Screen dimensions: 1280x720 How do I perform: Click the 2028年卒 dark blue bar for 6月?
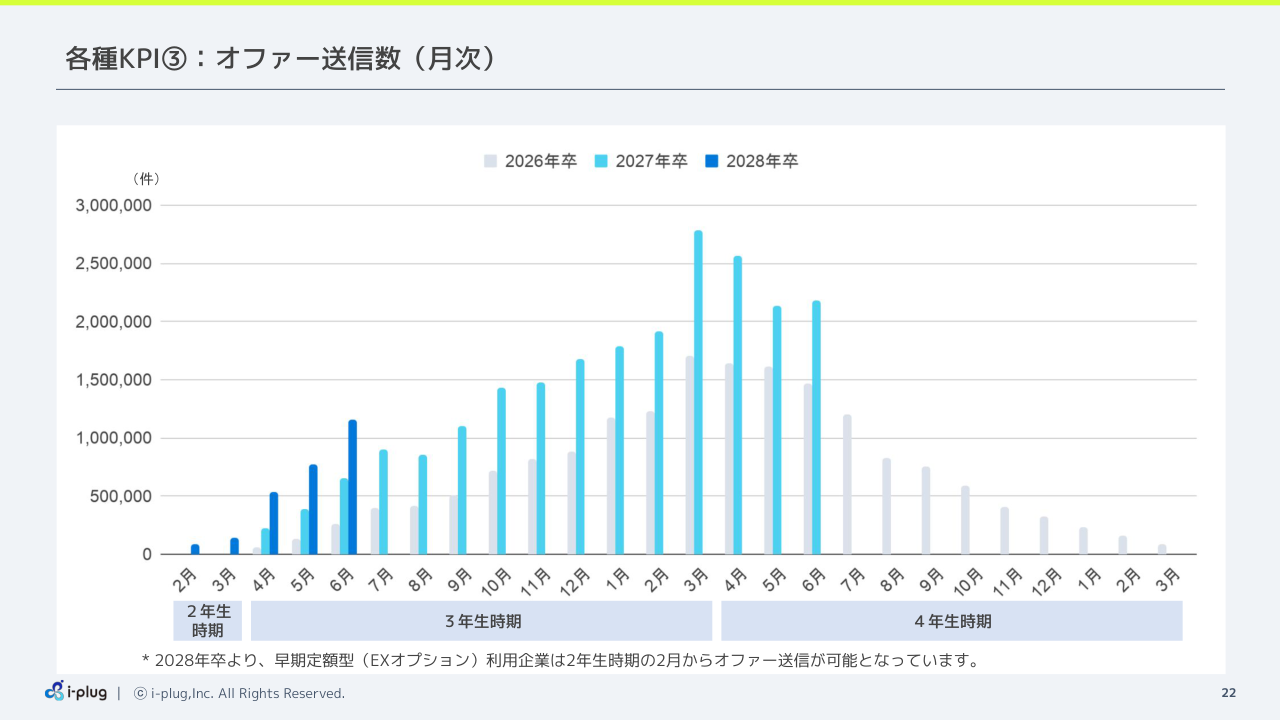click(x=352, y=487)
